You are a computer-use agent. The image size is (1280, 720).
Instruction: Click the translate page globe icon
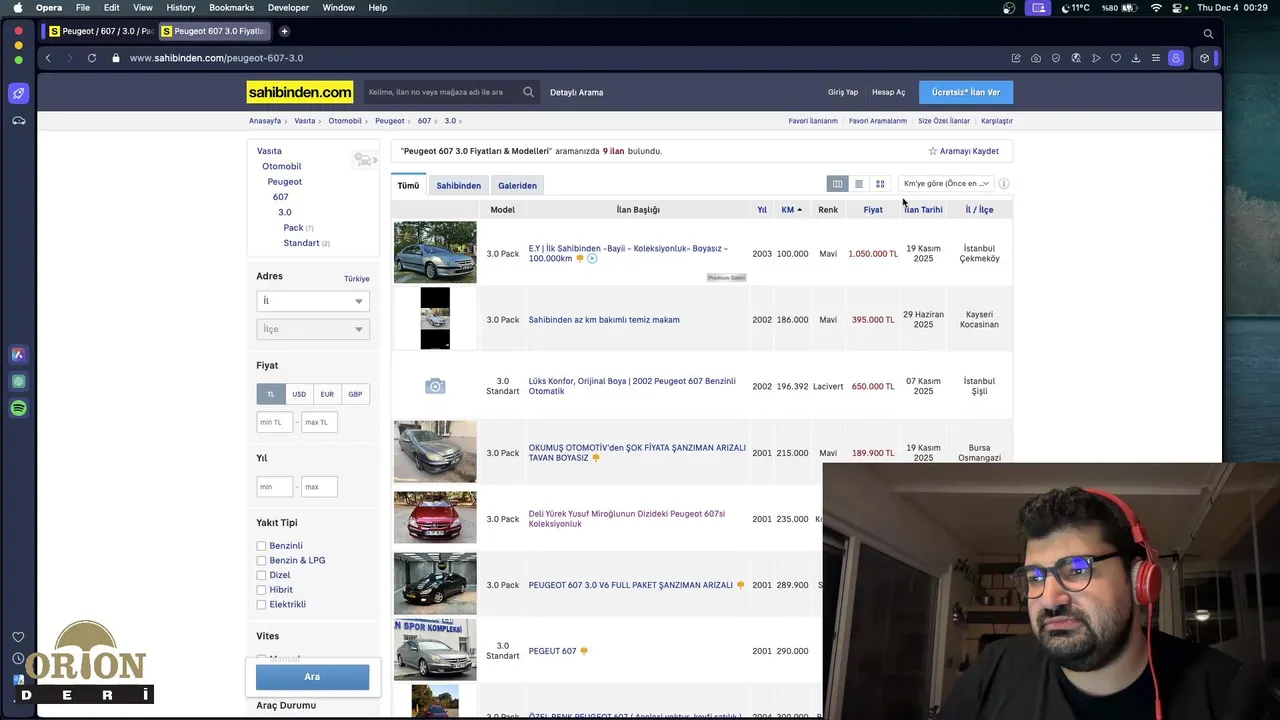[x=1076, y=58]
